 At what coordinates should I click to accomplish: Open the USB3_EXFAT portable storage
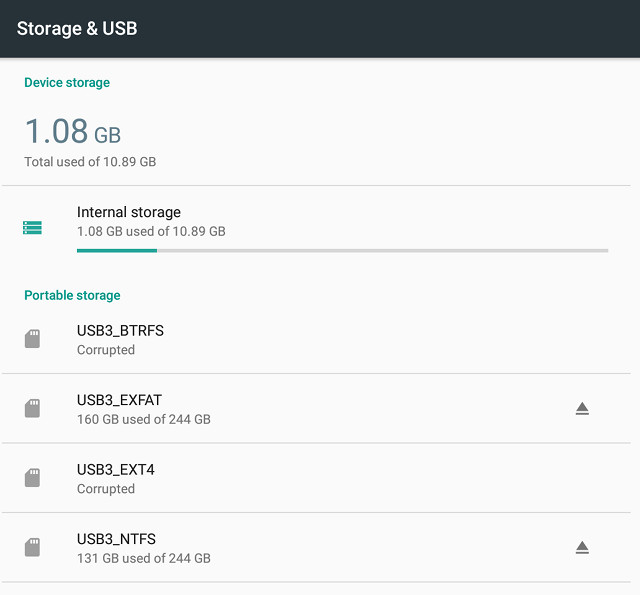pyautogui.click(x=316, y=409)
